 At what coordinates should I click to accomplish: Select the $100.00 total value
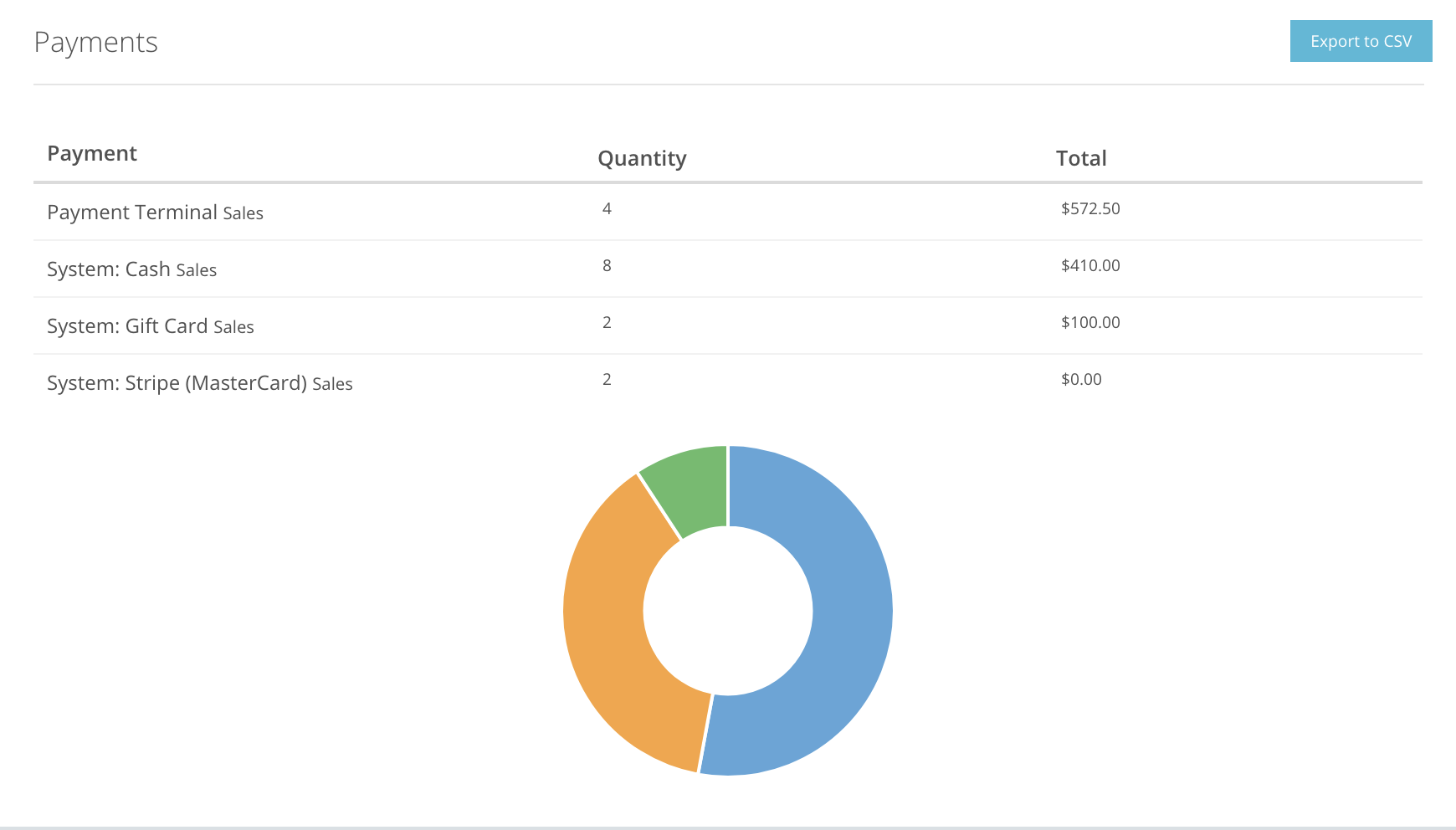pyautogui.click(x=1090, y=322)
